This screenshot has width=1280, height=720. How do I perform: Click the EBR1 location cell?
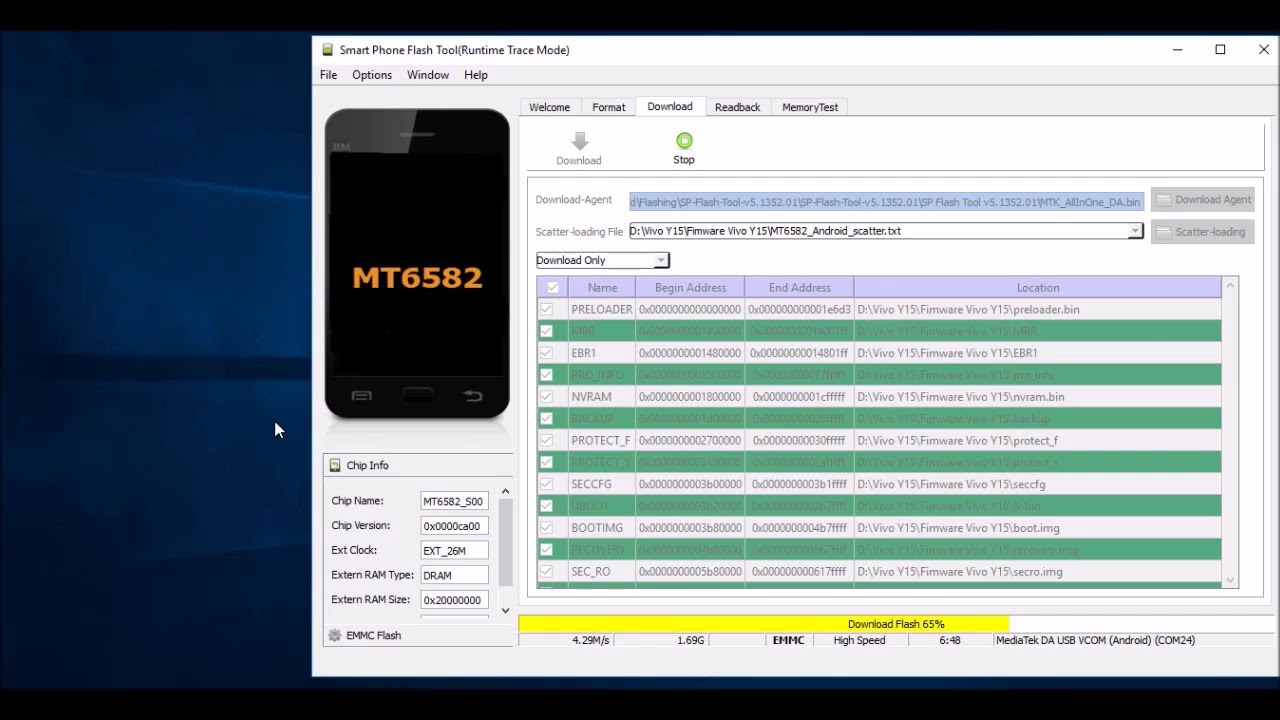pyautogui.click(x=1038, y=353)
